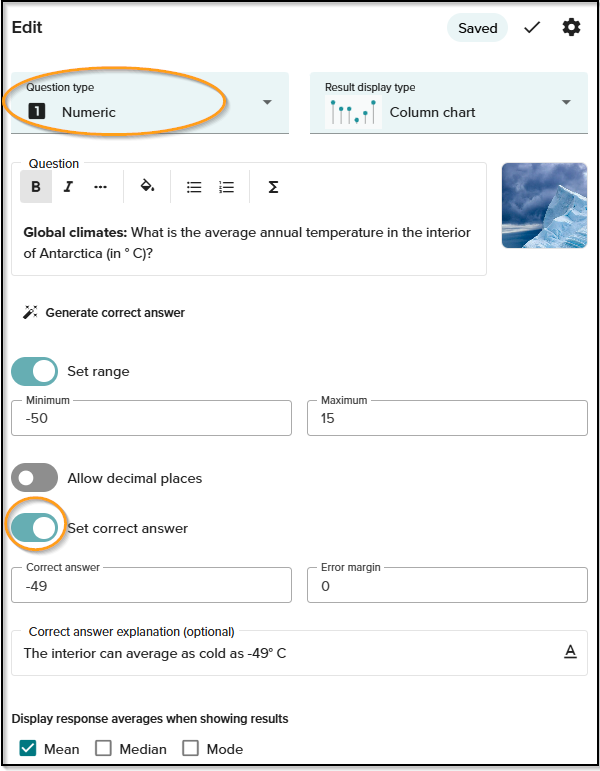Image resolution: width=600 pixels, height=771 pixels.
Task: Click the Generate correct answer button
Action: pyautogui.click(x=104, y=312)
